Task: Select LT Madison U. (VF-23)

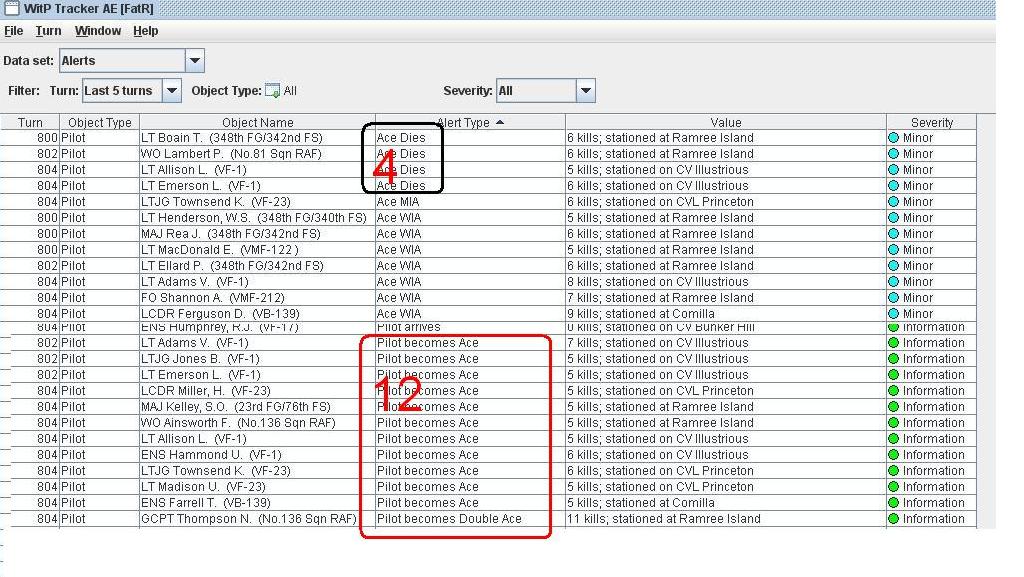Action: click(203, 487)
